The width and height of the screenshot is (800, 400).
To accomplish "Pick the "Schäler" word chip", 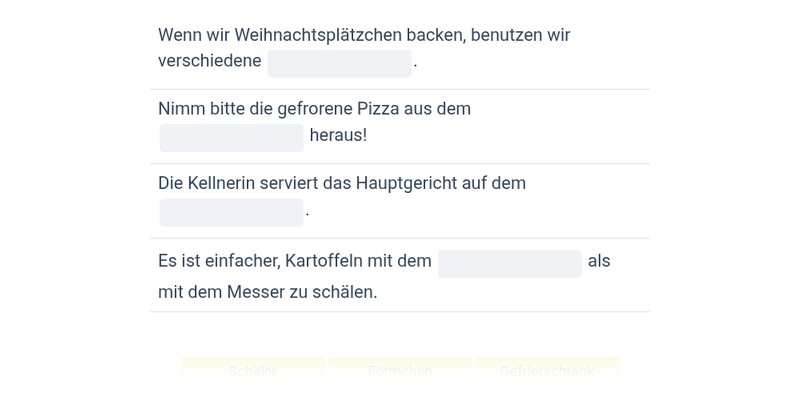I will 253,371.
